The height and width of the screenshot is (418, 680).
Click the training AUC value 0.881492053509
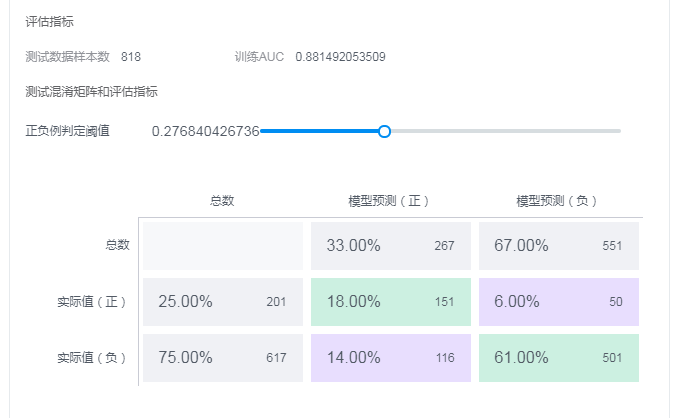tap(340, 57)
